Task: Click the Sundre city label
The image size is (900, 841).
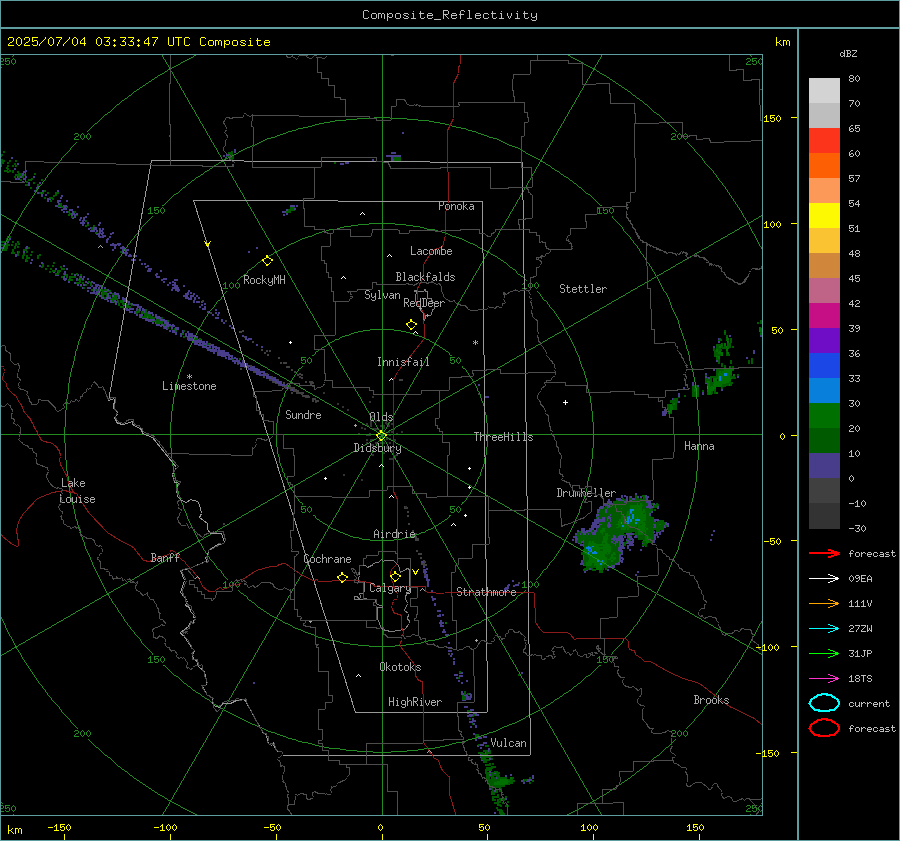Action: tap(303, 414)
